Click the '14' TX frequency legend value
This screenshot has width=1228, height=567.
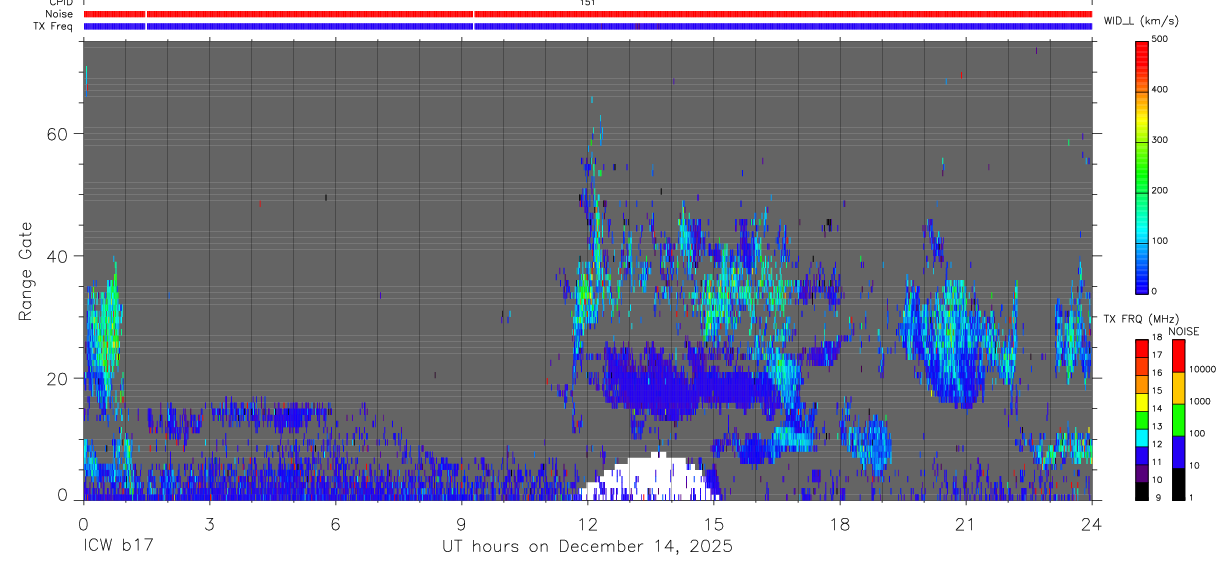1157,408
